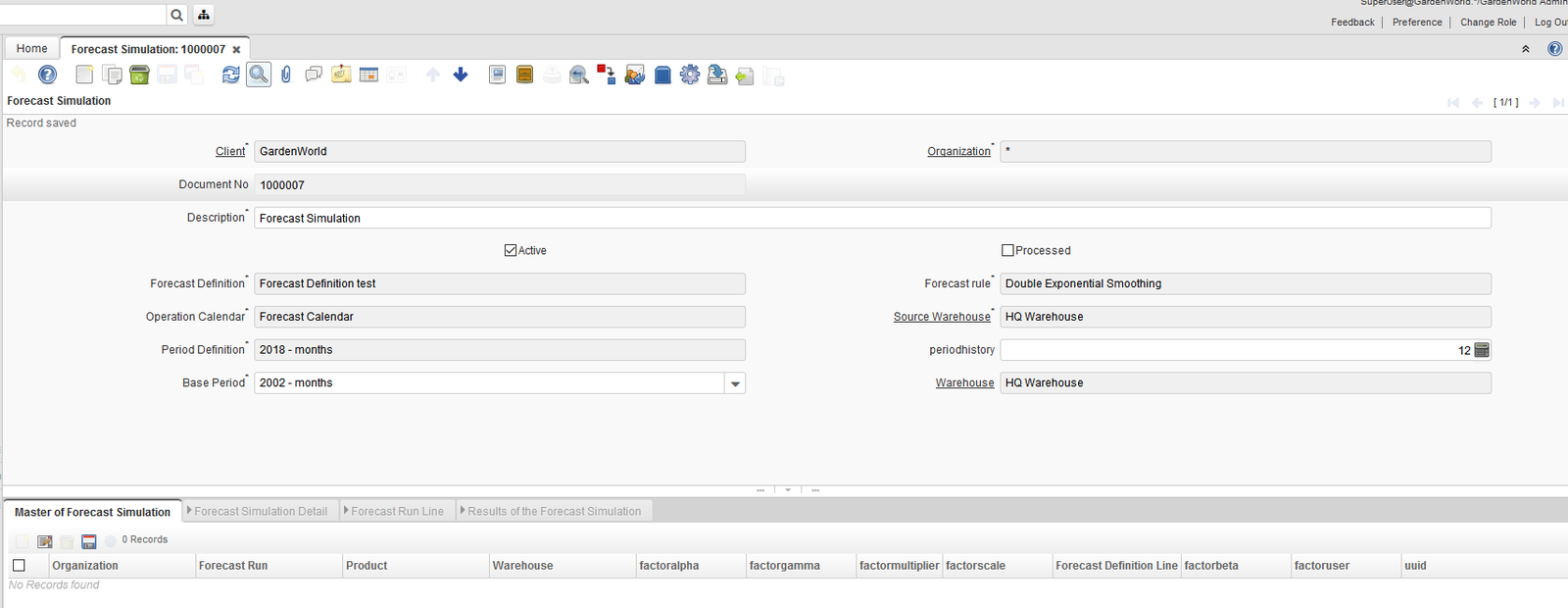Select all rows checkbox in grid header
Image resolution: width=1568 pixels, height=608 pixels.
click(x=19, y=566)
